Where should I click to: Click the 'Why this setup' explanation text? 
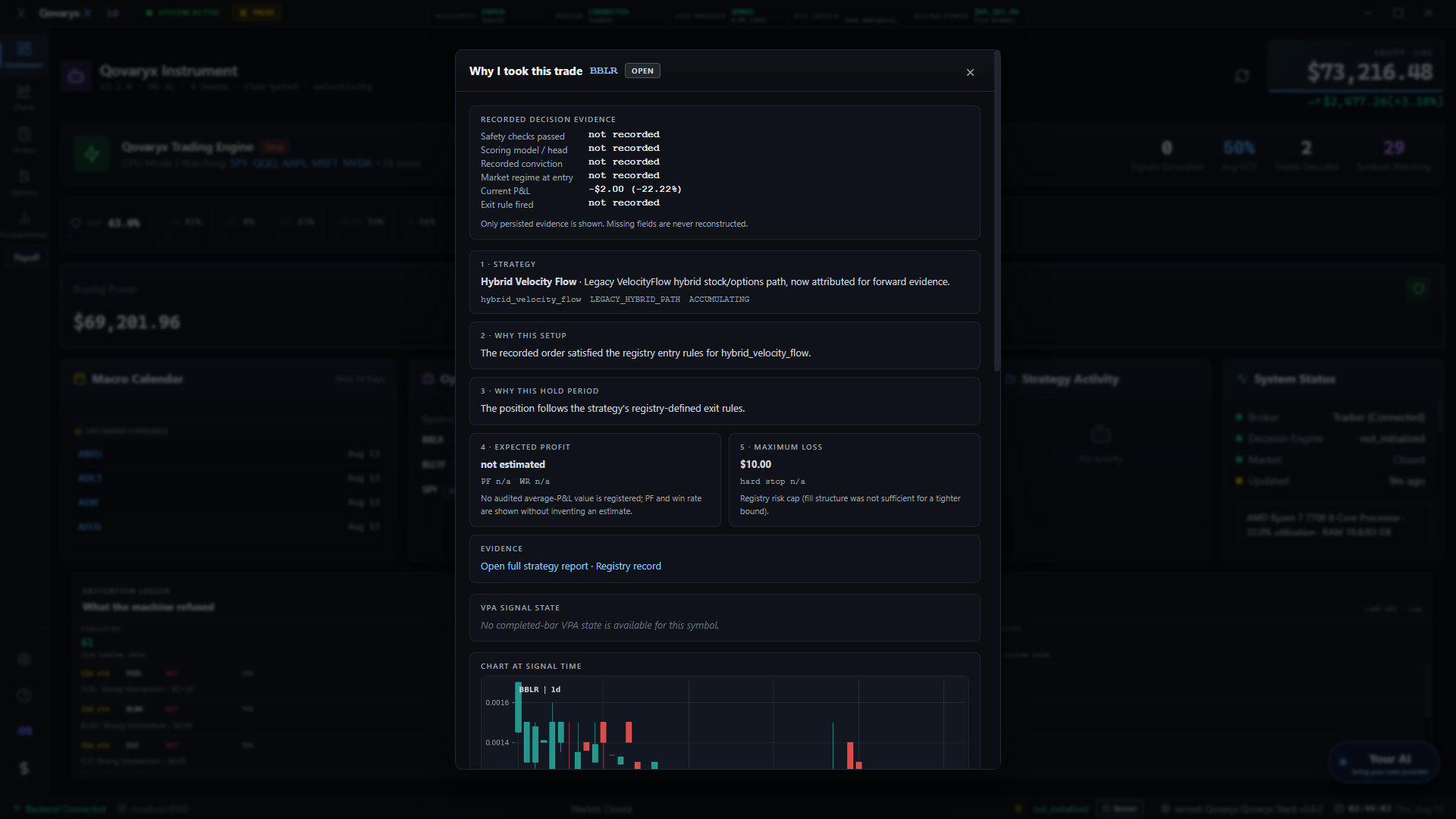point(645,353)
